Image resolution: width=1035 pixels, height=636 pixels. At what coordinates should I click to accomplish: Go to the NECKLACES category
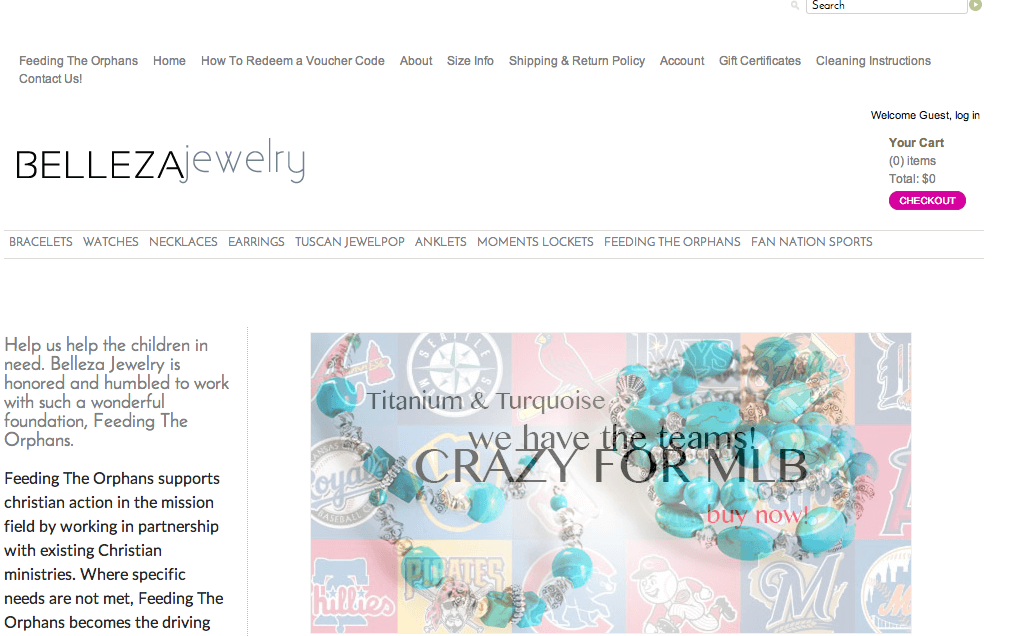(183, 242)
